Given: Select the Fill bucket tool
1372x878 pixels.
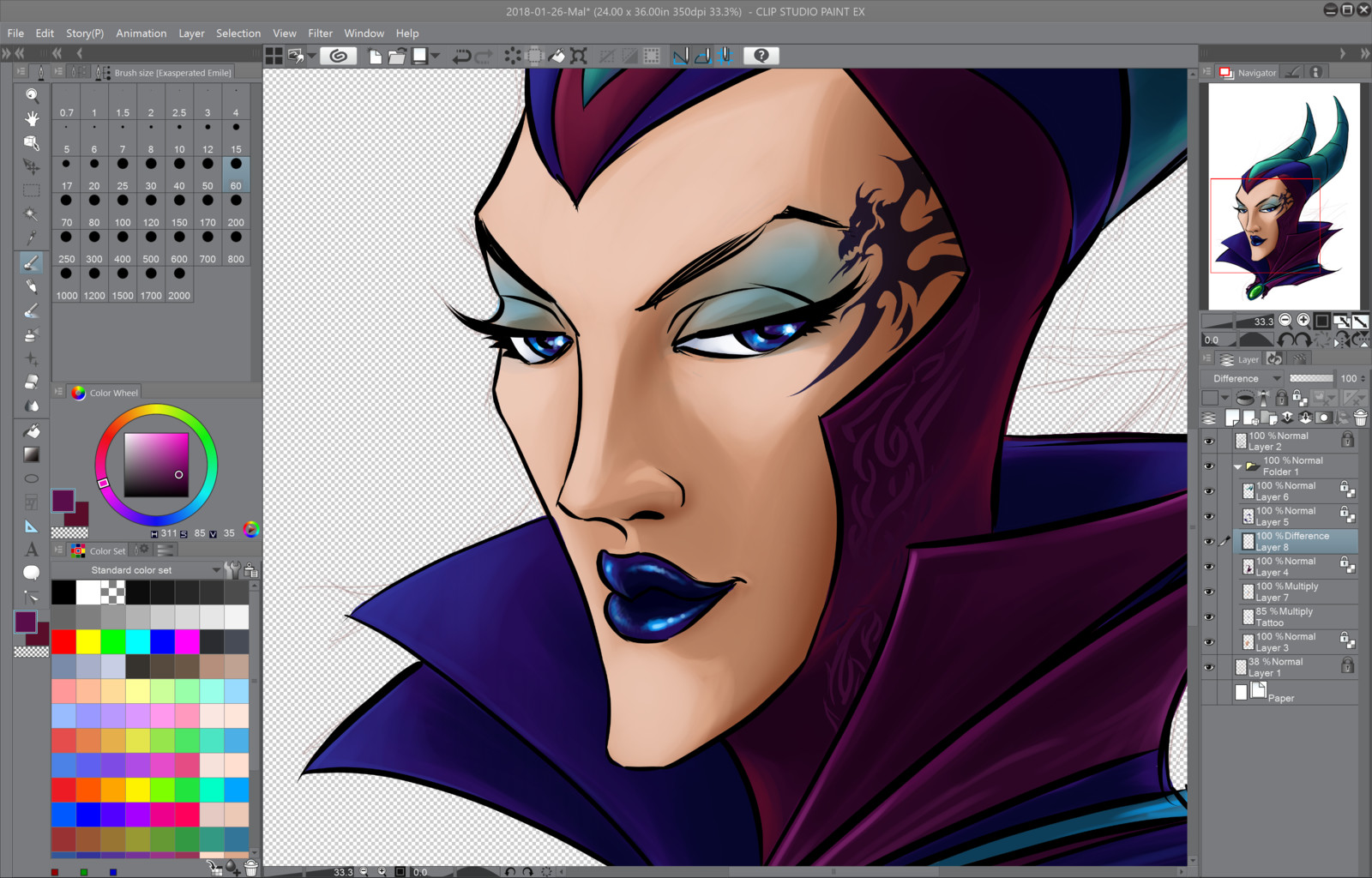Looking at the screenshot, I should click(x=32, y=430).
